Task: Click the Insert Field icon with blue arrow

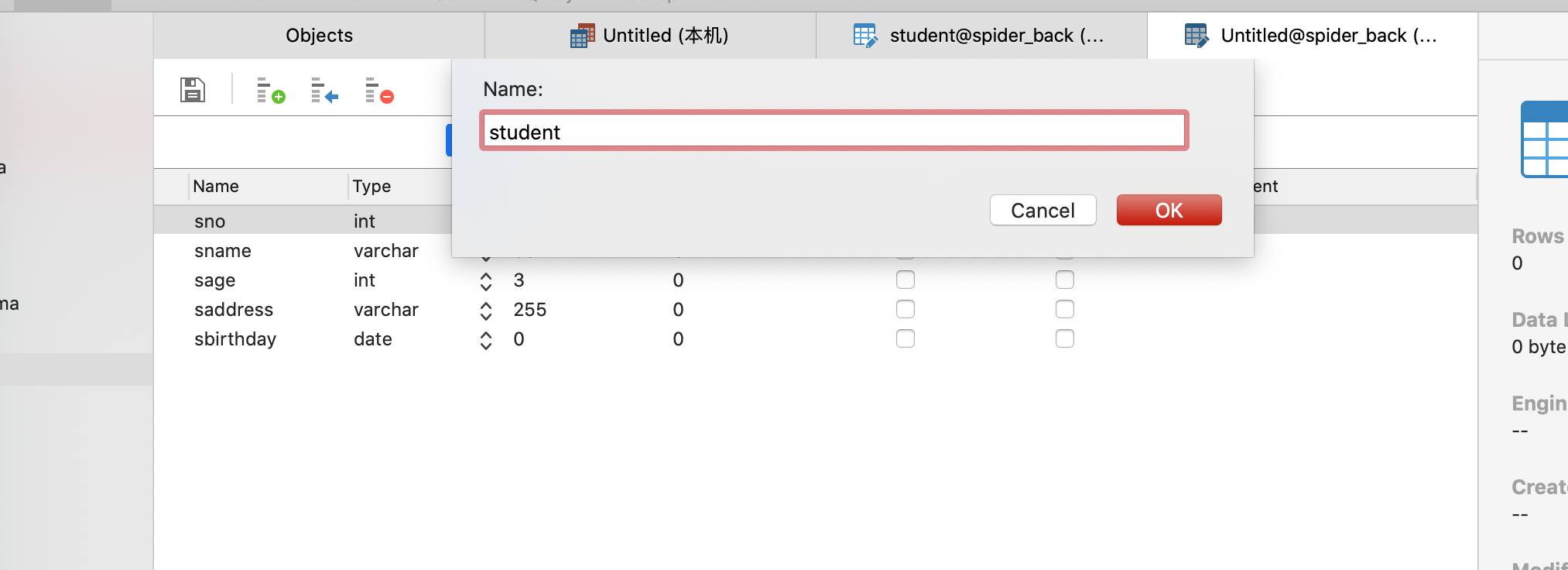Action: (x=324, y=91)
